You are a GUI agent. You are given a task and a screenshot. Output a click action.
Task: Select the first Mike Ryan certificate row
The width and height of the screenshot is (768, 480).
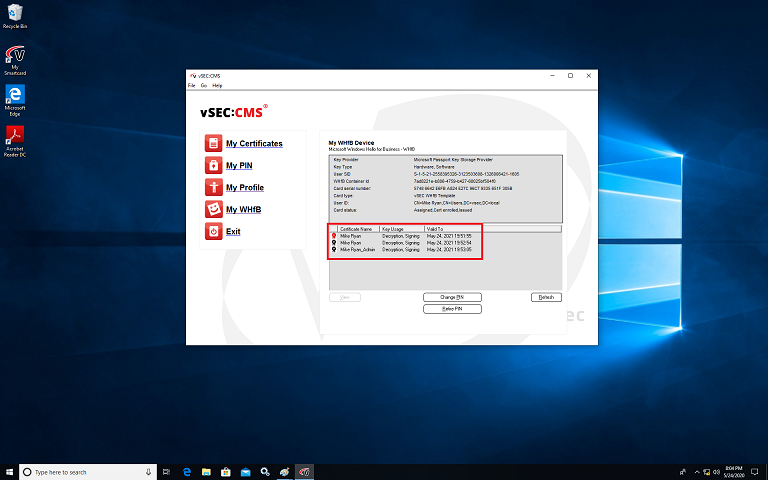[351, 236]
